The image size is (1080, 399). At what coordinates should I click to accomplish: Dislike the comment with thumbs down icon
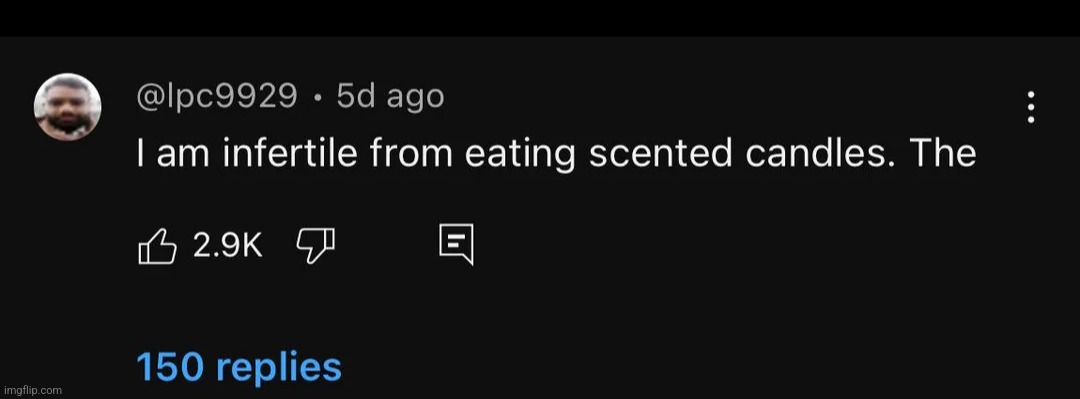click(x=315, y=246)
